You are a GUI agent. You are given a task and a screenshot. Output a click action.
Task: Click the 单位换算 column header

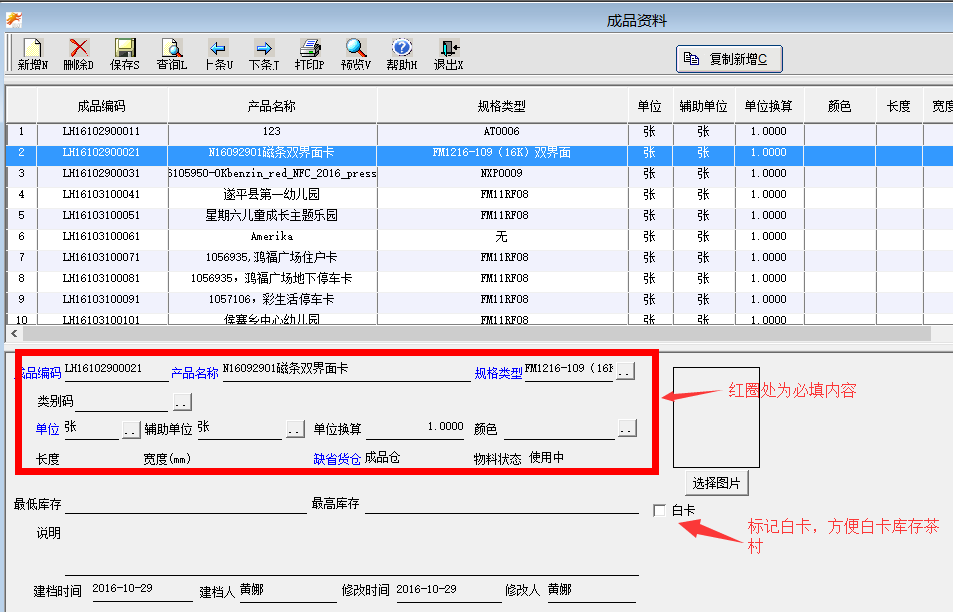click(x=769, y=106)
